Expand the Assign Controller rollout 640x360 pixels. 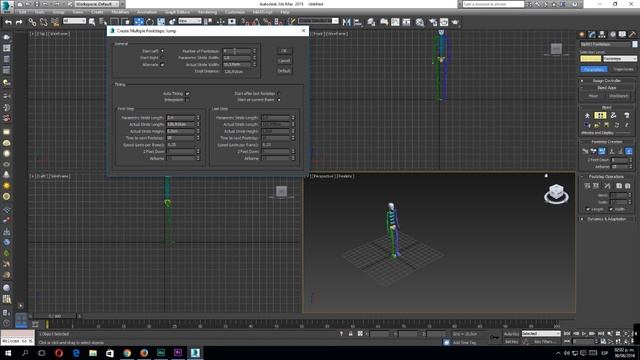point(607,80)
